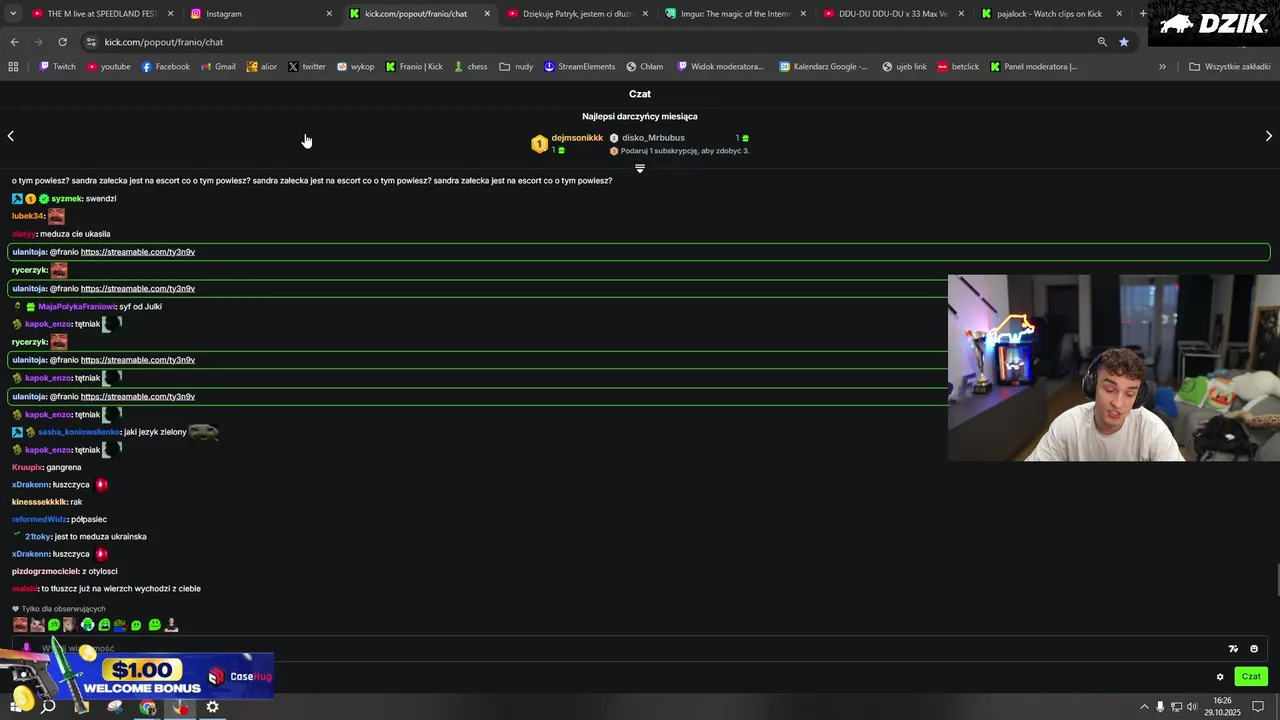
Task: Click the address bar URL
Action: coord(164,42)
